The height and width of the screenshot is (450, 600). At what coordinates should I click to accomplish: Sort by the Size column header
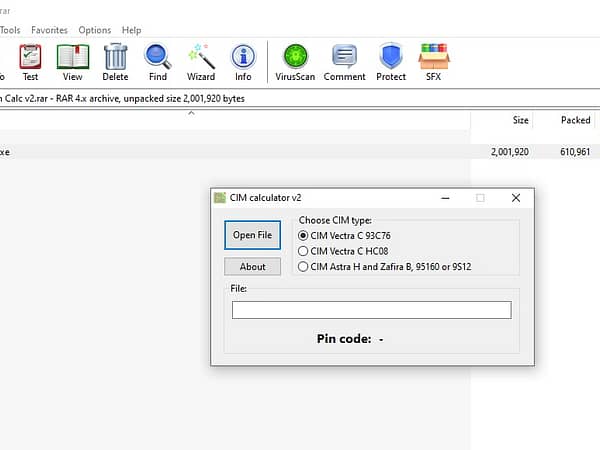(x=520, y=120)
